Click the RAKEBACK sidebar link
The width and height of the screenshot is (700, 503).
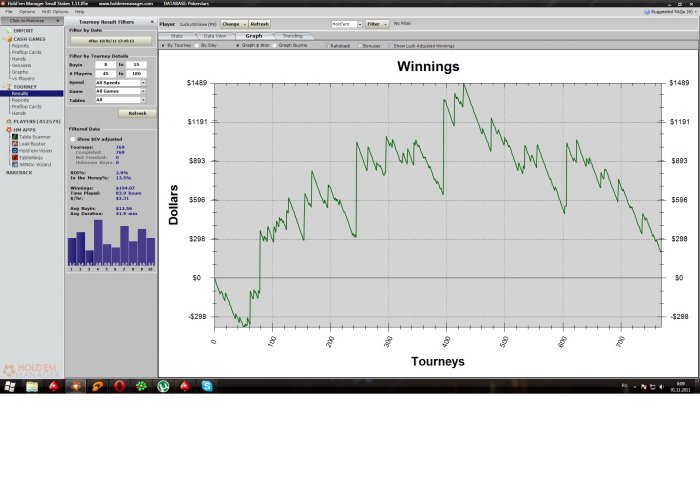(x=19, y=173)
